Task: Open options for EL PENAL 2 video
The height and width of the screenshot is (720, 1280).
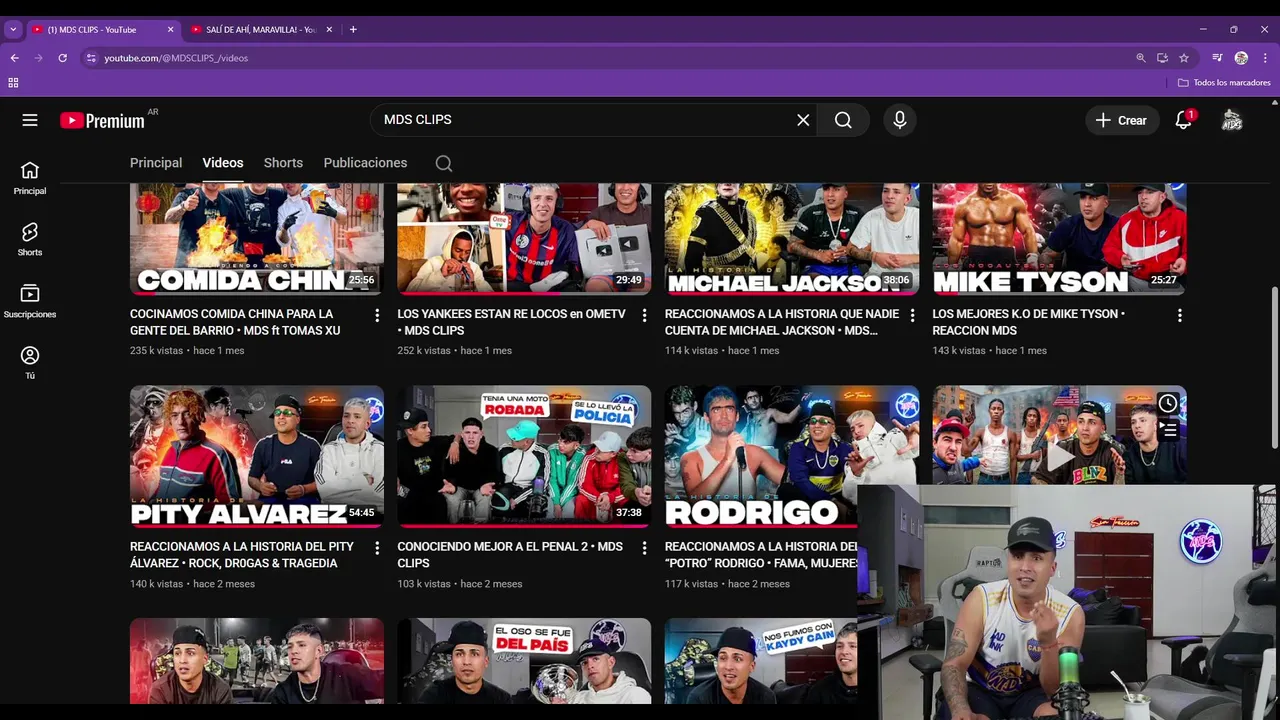Action: click(x=644, y=548)
